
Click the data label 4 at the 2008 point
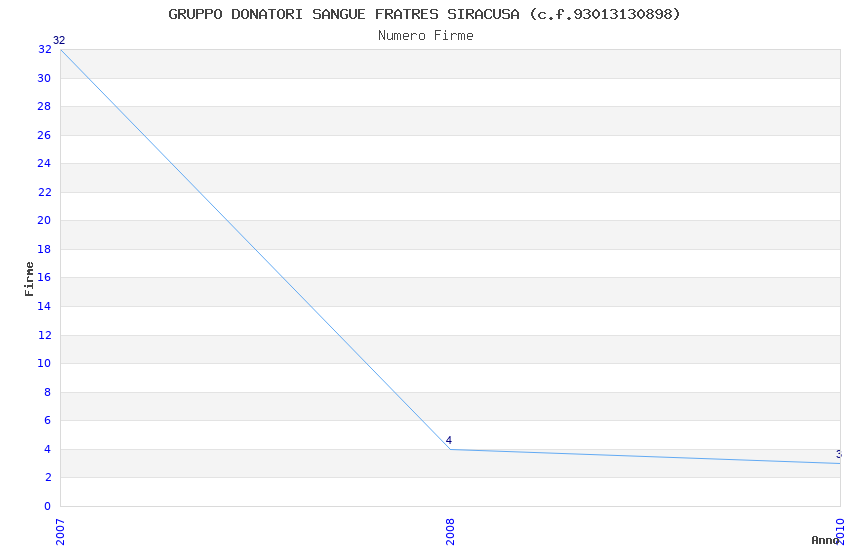[x=448, y=441]
